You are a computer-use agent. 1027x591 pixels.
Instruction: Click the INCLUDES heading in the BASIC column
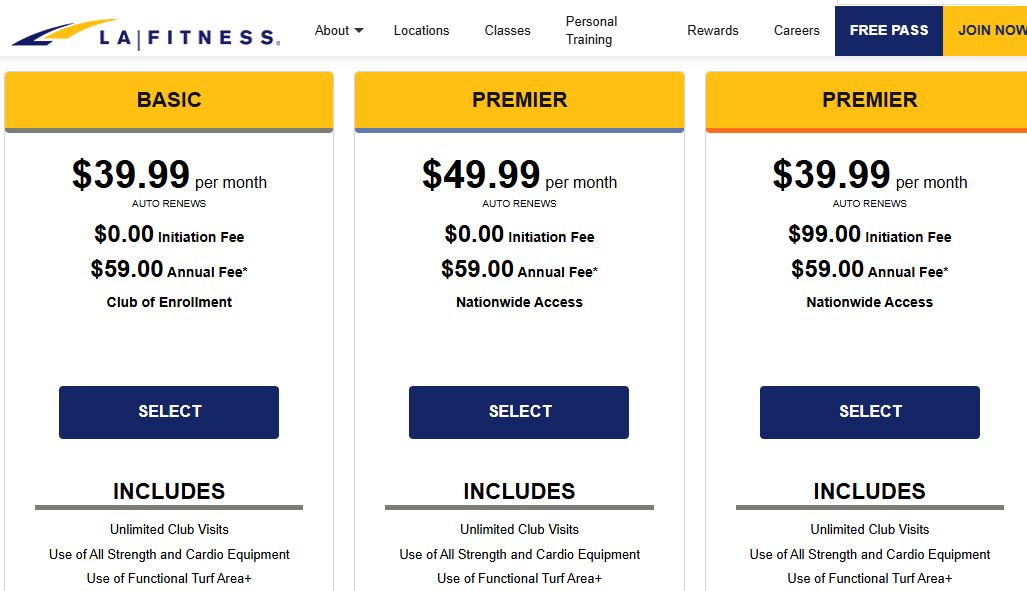(168, 491)
